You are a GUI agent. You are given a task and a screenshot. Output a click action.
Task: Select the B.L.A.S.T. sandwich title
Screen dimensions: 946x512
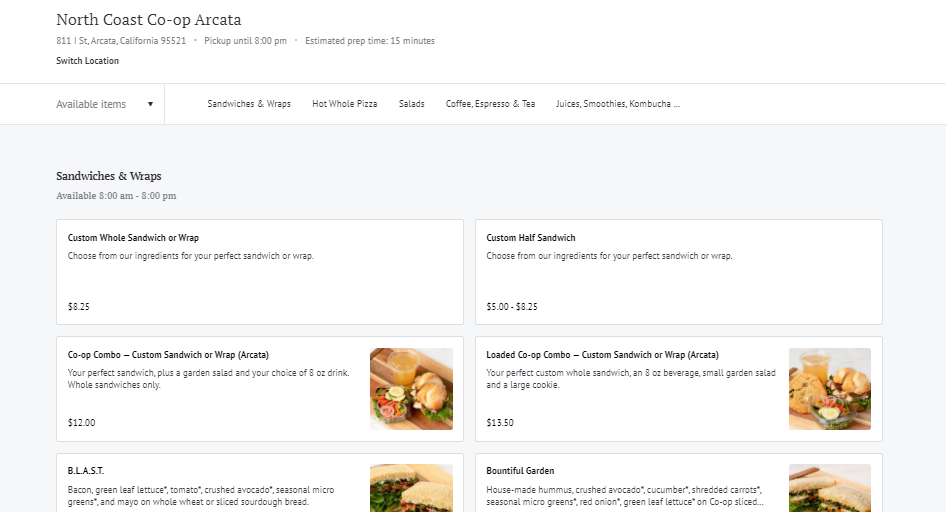click(86, 471)
